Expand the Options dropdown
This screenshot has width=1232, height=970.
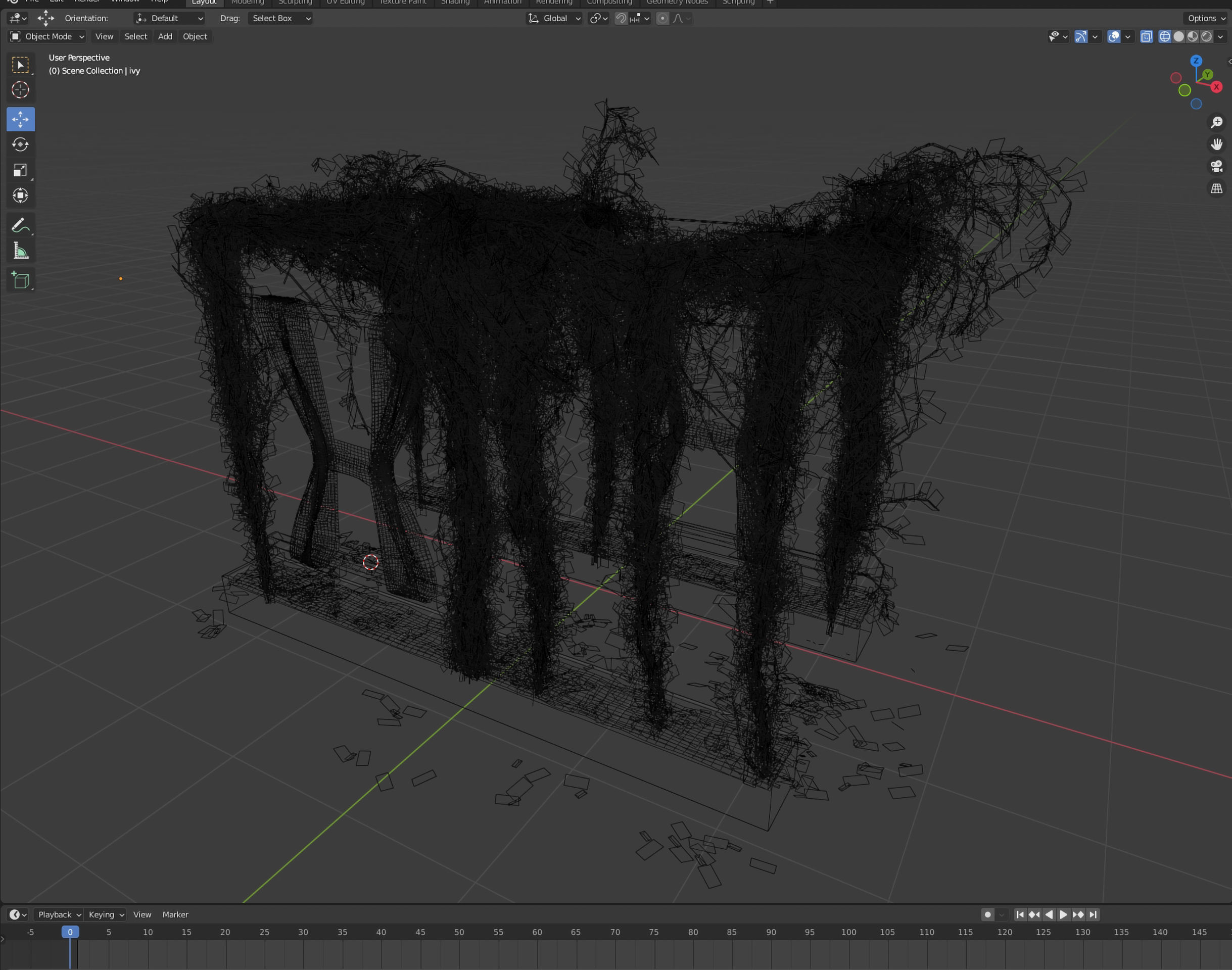(1206, 18)
